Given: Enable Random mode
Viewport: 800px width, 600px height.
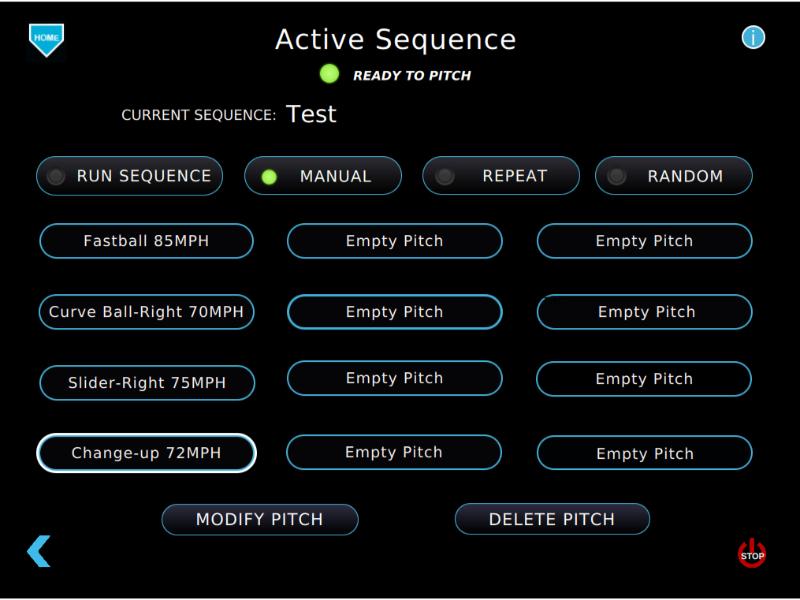Looking at the screenshot, I should (673, 176).
